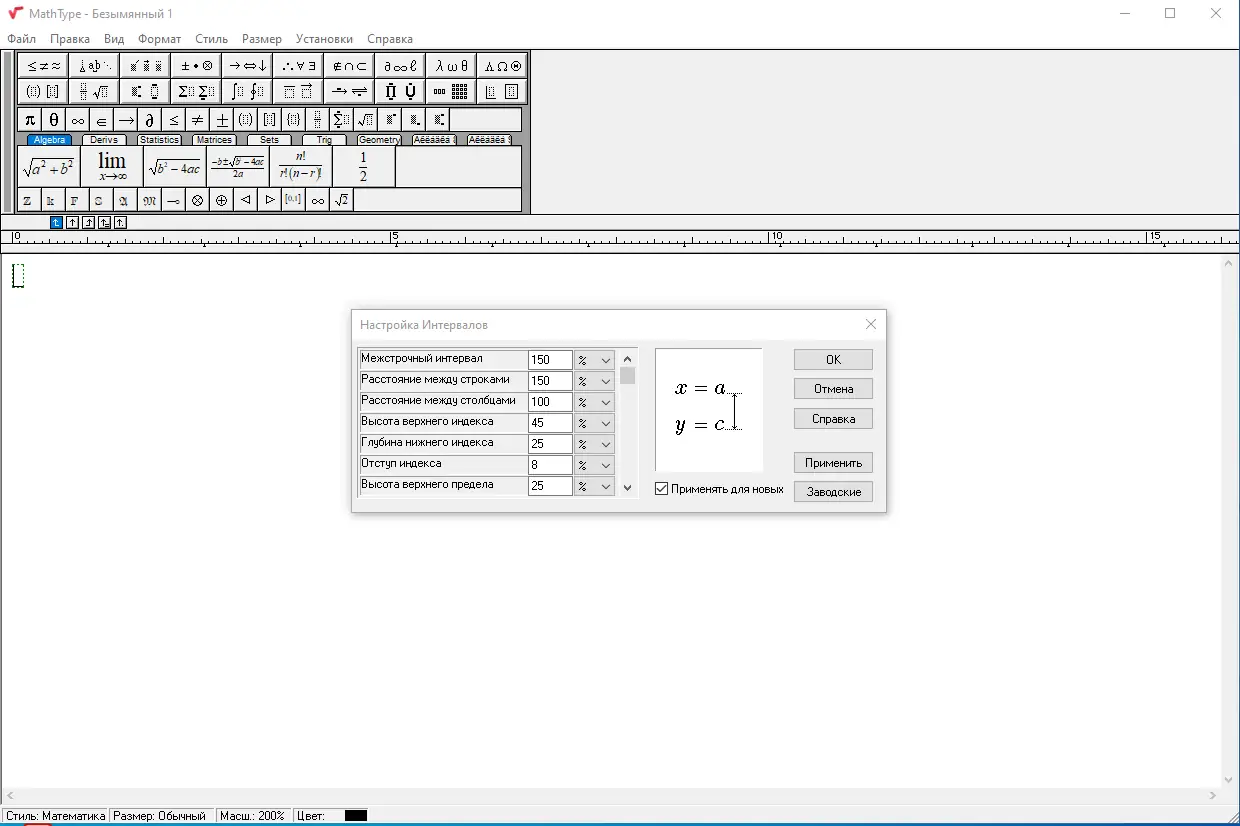Image resolution: width=1240 pixels, height=826 pixels.
Task: Open the matrix templates palette
Action: [x=451, y=92]
